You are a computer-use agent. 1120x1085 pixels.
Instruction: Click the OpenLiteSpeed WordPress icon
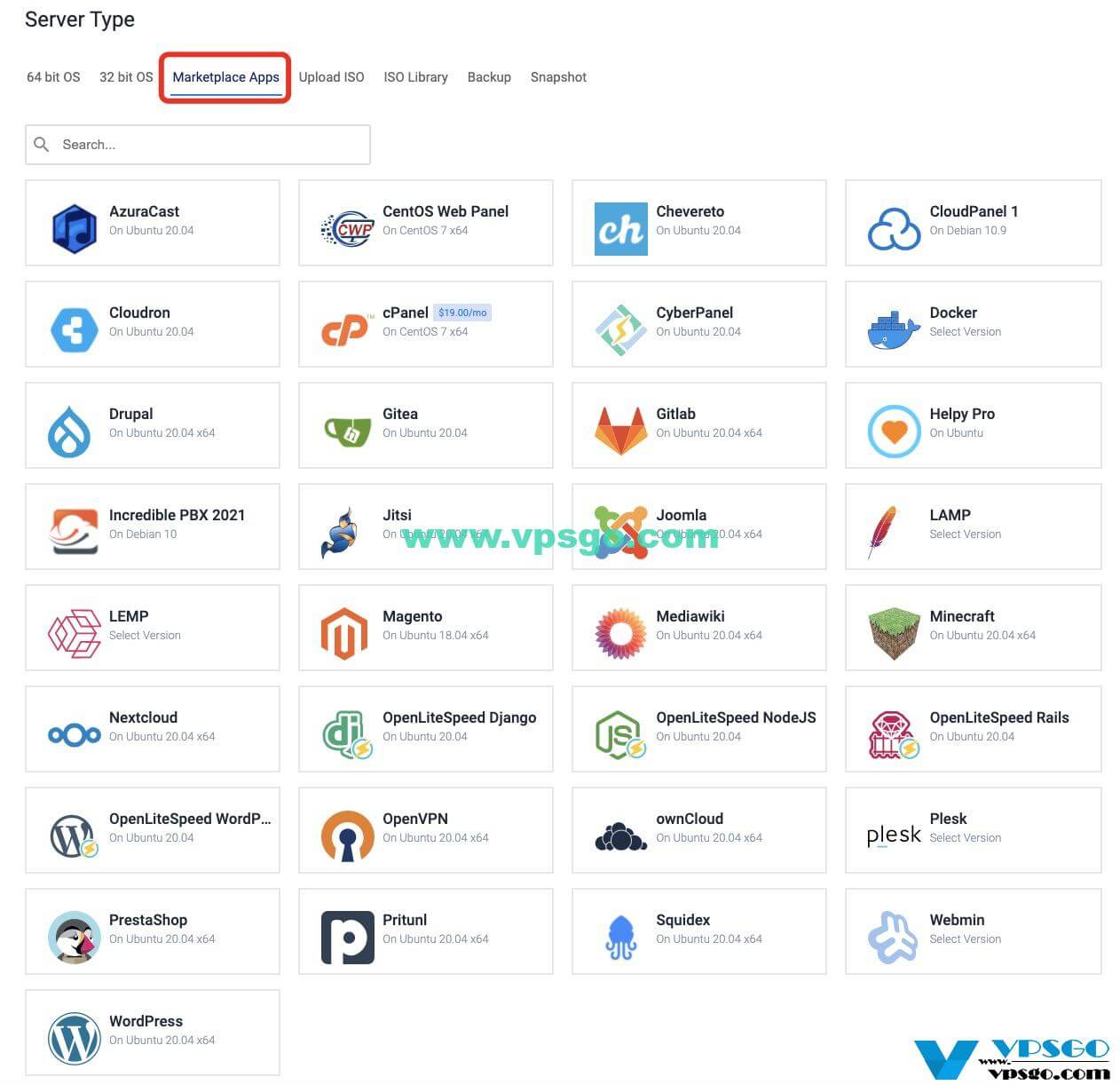click(x=75, y=836)
